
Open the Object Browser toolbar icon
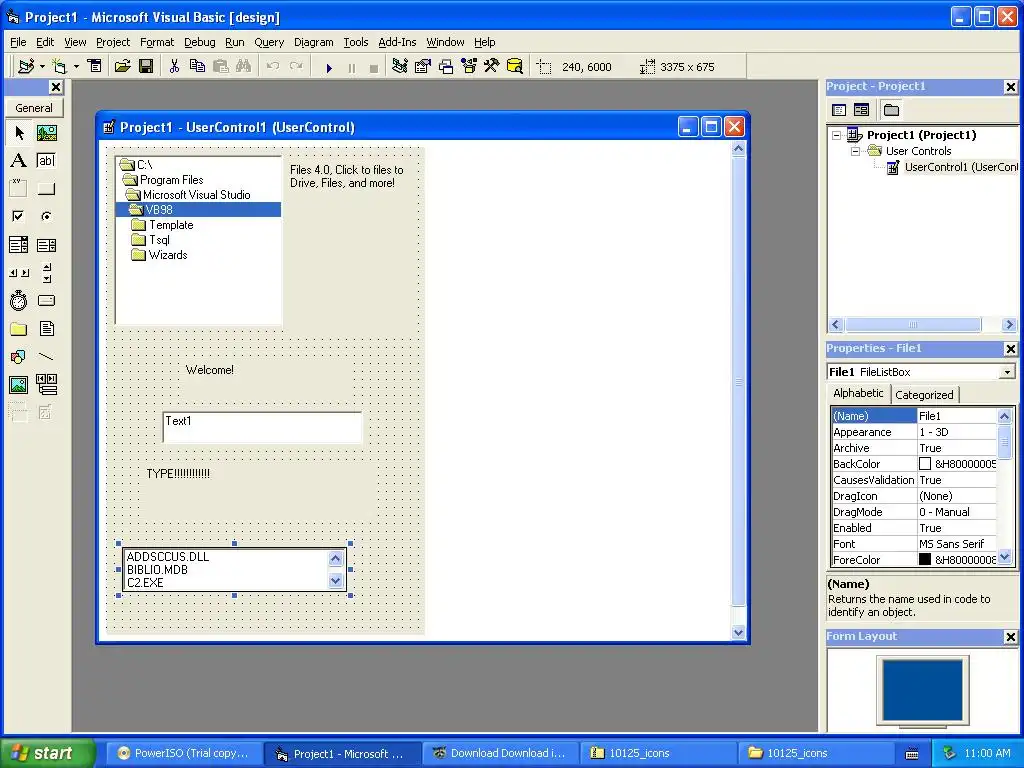coord(469,66)
